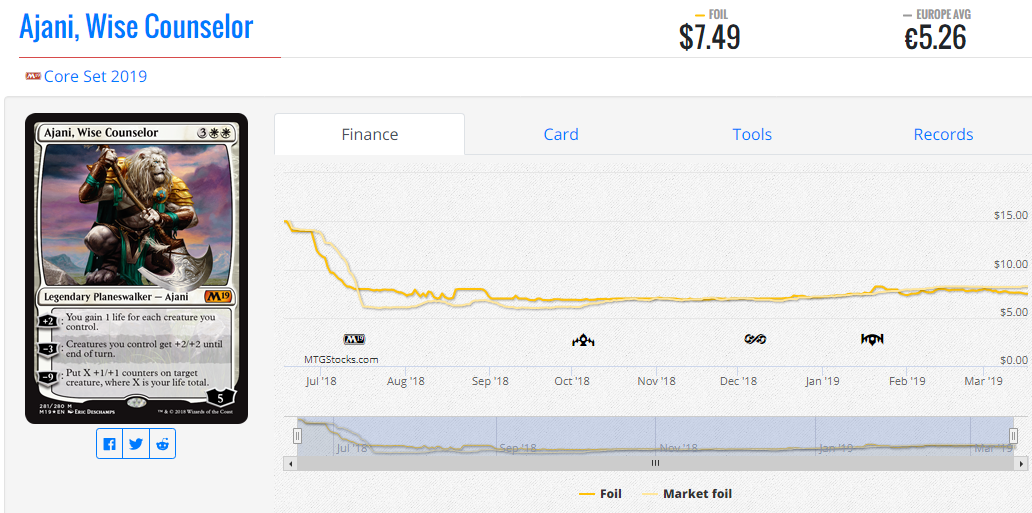This screenshot has height=513, width=1032.
Task: Click the Guilds of Ravnica set marker
Action: [583, 340]
